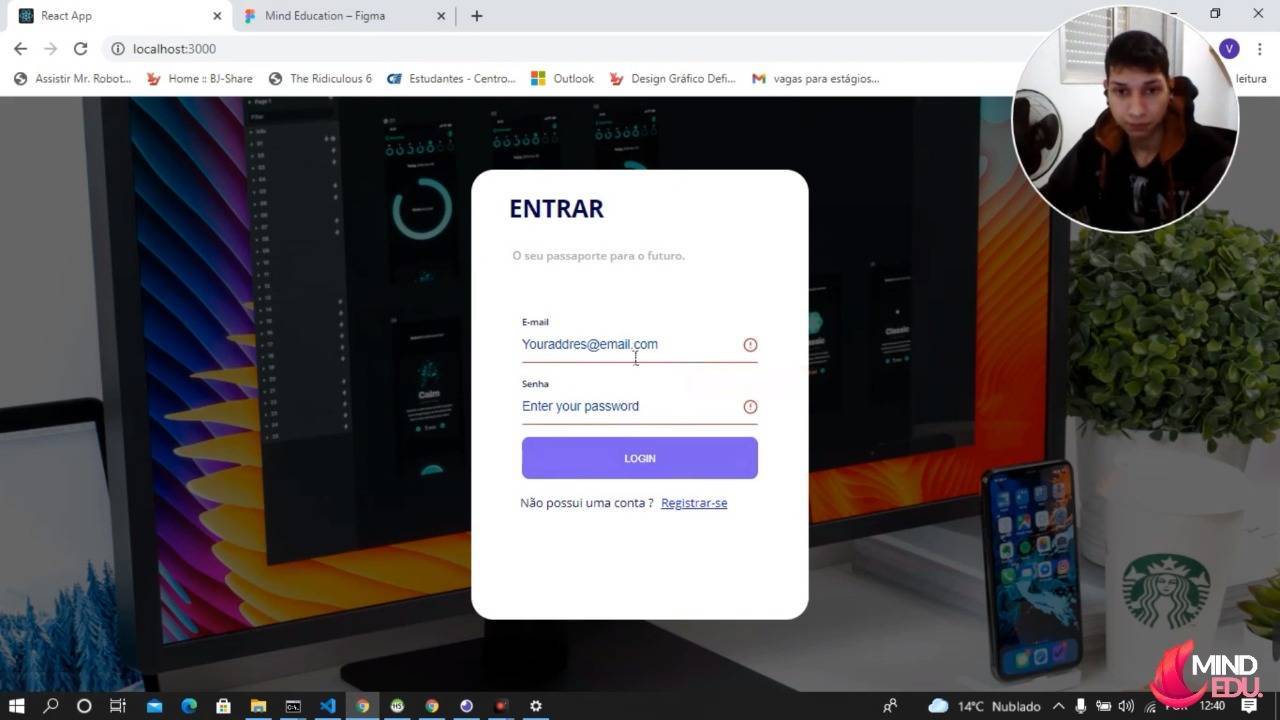Open the 'vagas para estágios' bookmark folder
1280x720 pixels.
[x=818, y=78]
